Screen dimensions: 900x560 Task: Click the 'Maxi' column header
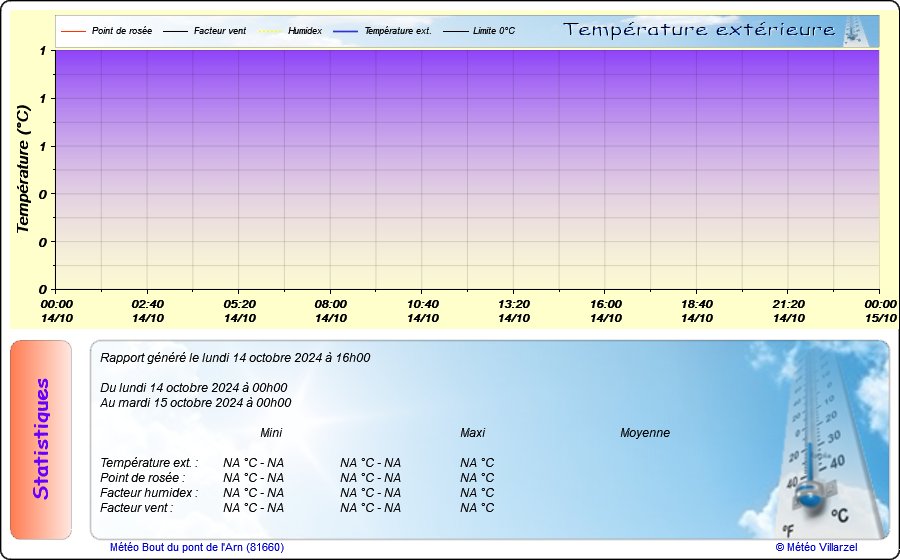click(472, 433)
